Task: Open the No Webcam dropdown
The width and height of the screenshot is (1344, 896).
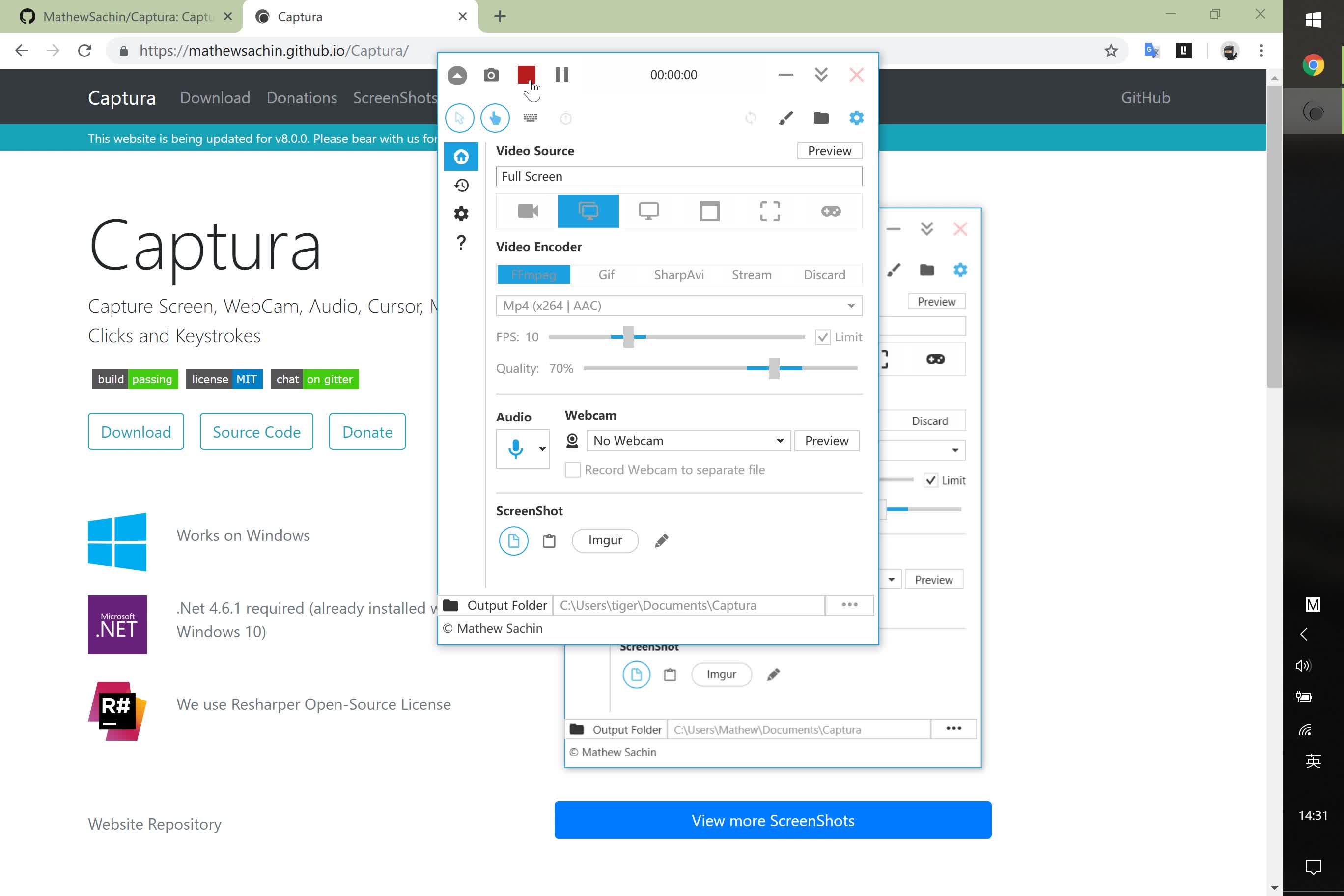Action: tap(688, 441)
